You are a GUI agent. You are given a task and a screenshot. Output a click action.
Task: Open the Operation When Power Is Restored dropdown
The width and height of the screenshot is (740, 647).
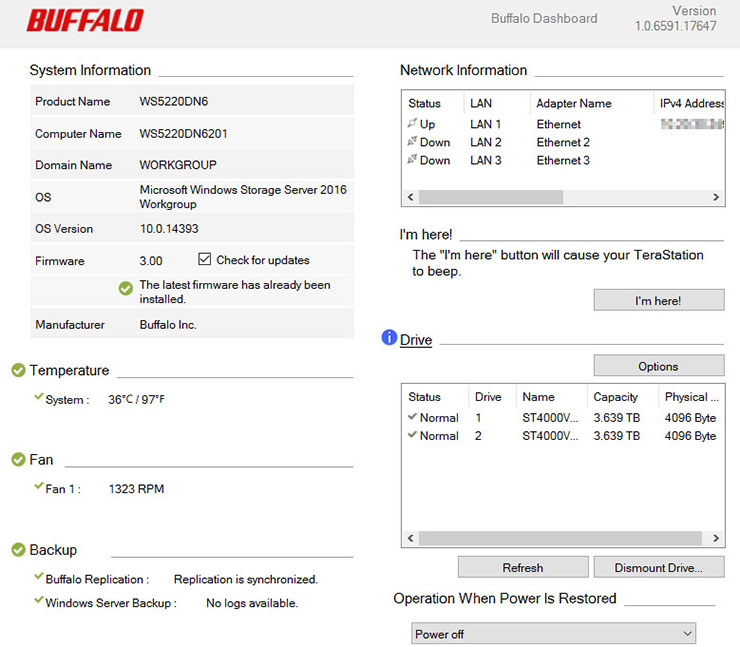point(553,634)
